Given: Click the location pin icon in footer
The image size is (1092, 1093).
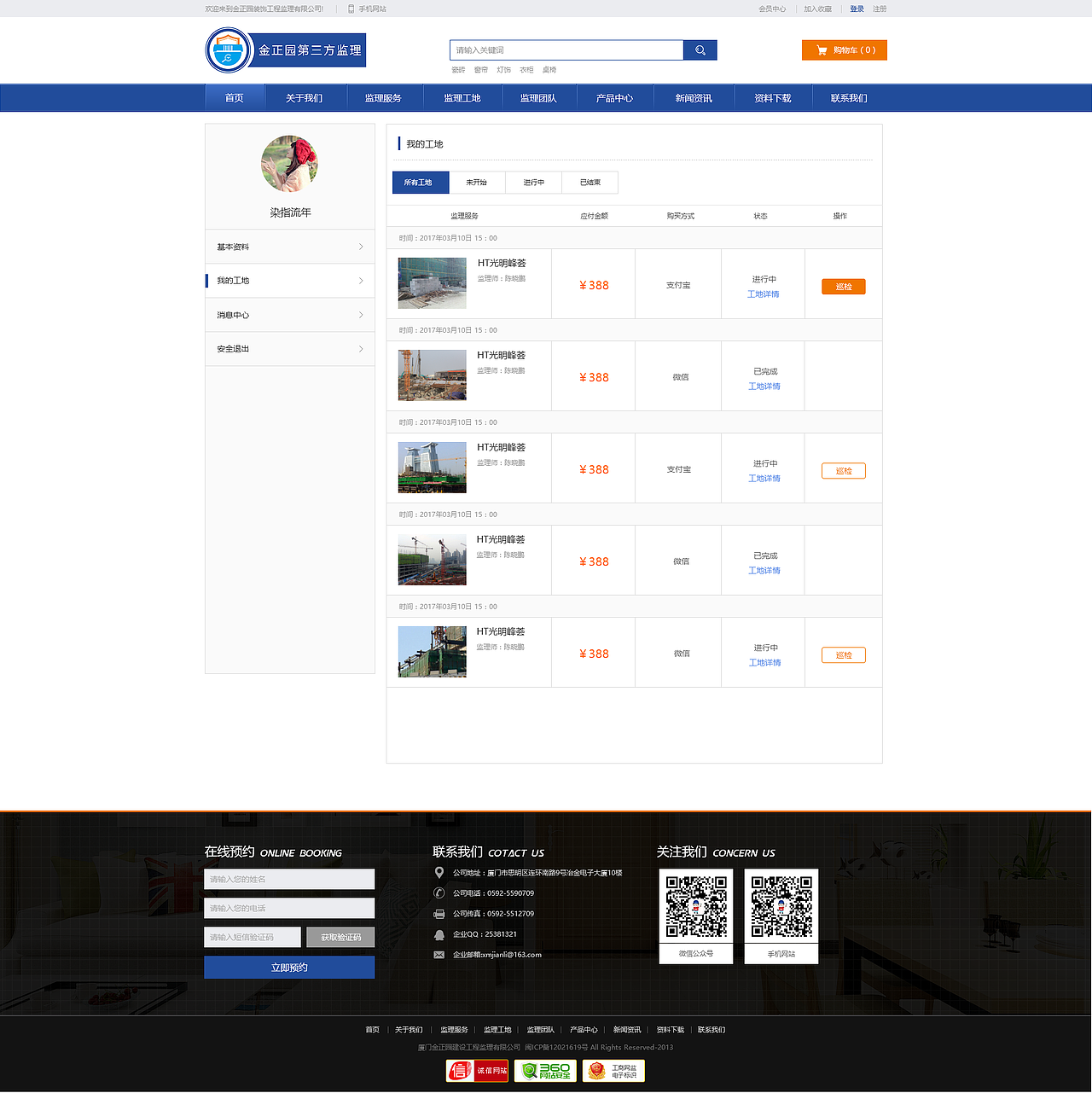Looking at the screenshot, I should coord(439,873).
